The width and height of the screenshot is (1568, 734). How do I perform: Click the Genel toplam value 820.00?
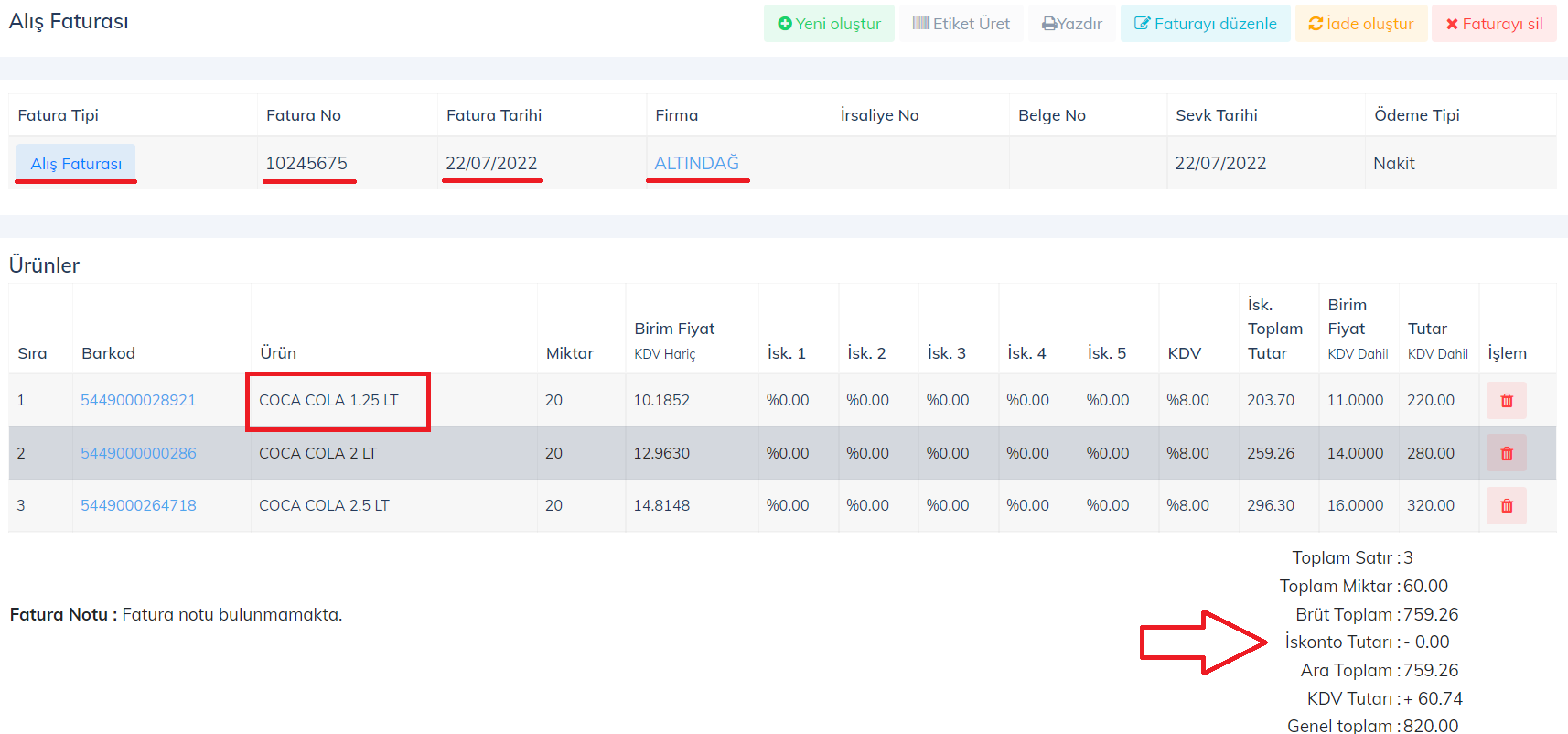[1431, 726]
